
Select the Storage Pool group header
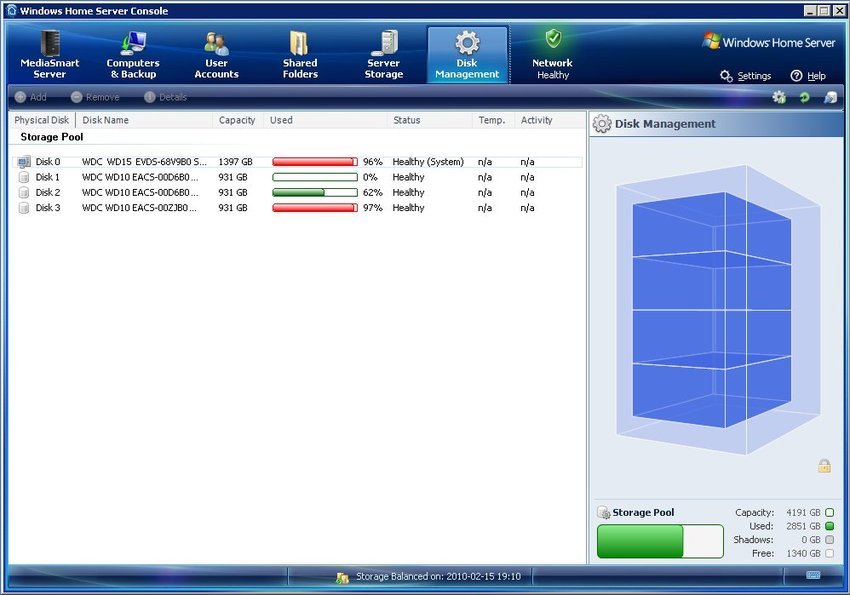[x=52, y=137]
